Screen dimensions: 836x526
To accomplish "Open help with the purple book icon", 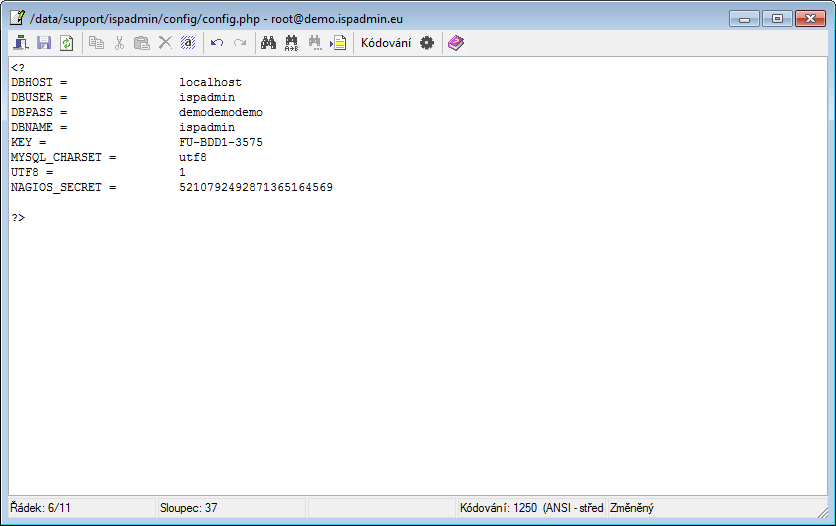I will click(456, 43).
